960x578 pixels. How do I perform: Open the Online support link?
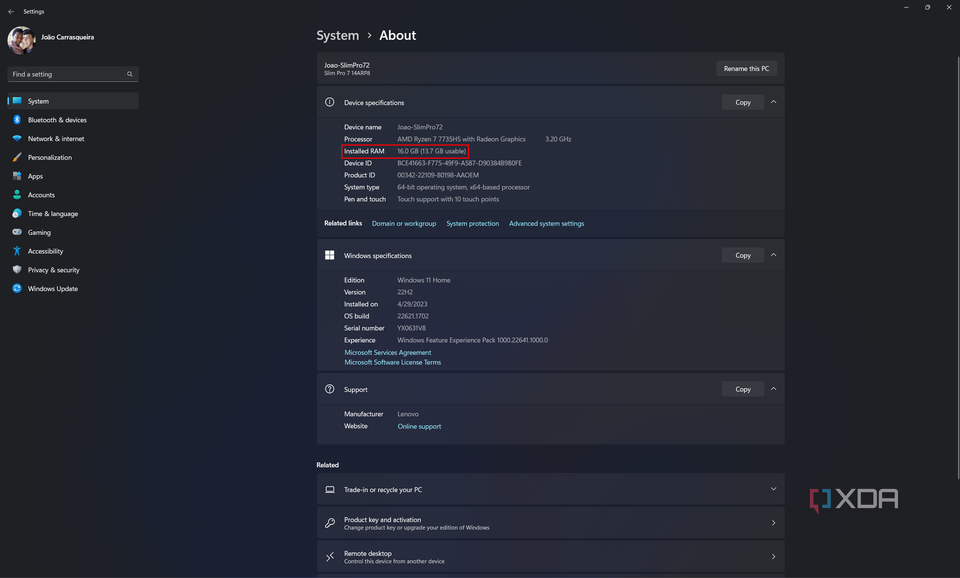(419, 426)
